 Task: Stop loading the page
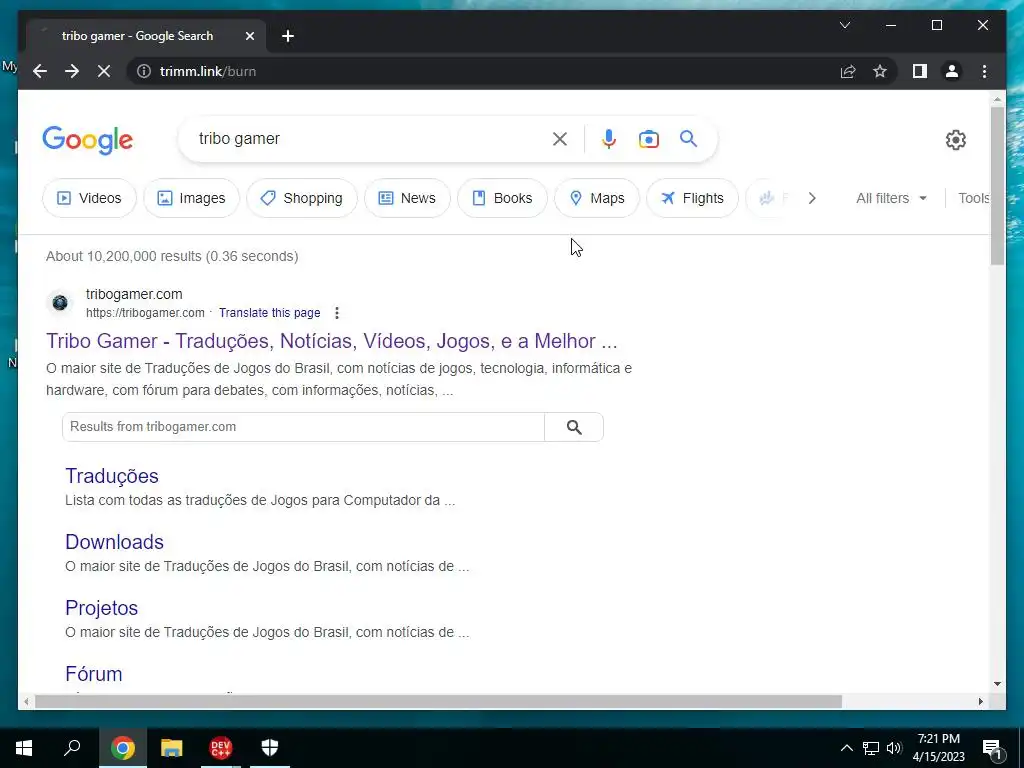click(x=104, y=71)
